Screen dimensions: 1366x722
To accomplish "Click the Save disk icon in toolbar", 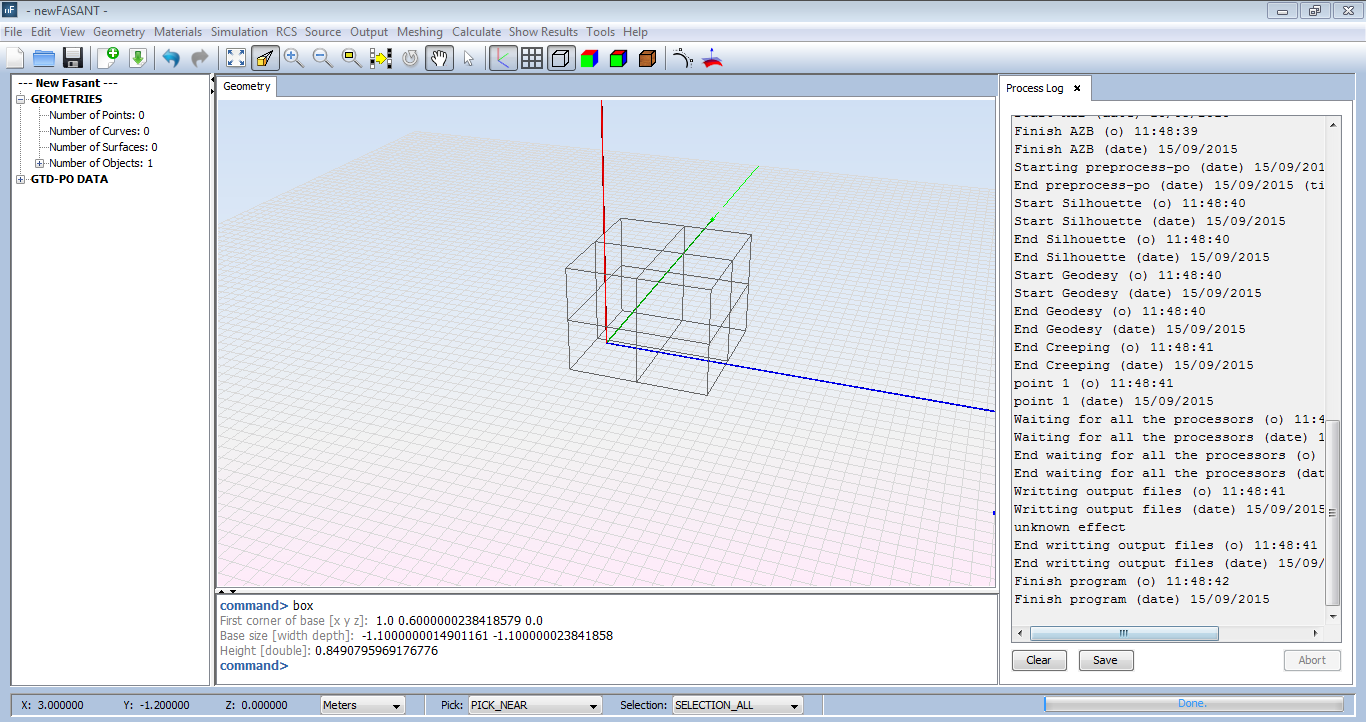I will pyautogui.click(x=72, y=58).
